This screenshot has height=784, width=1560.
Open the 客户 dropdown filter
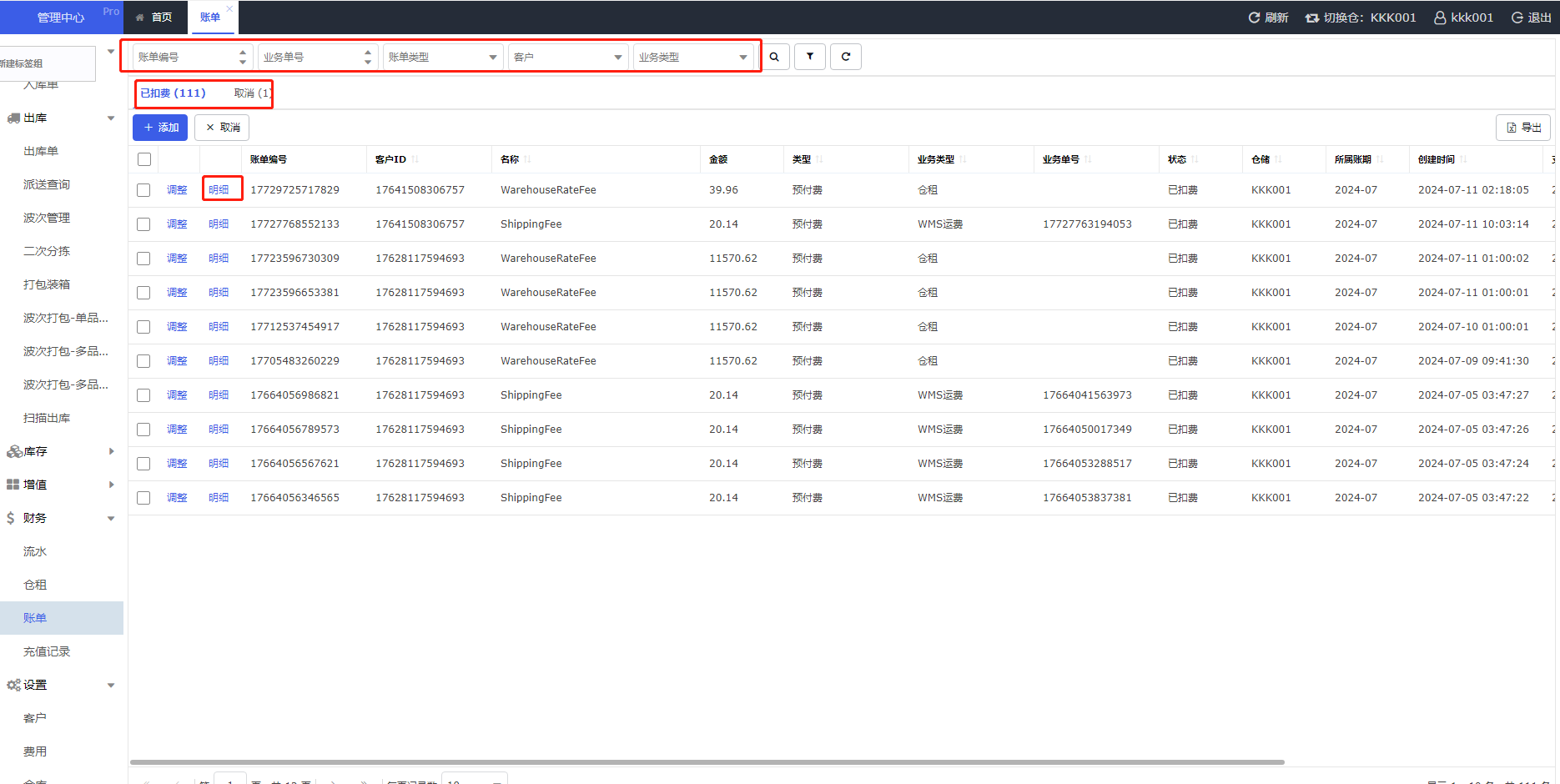[x=568, y=57]
